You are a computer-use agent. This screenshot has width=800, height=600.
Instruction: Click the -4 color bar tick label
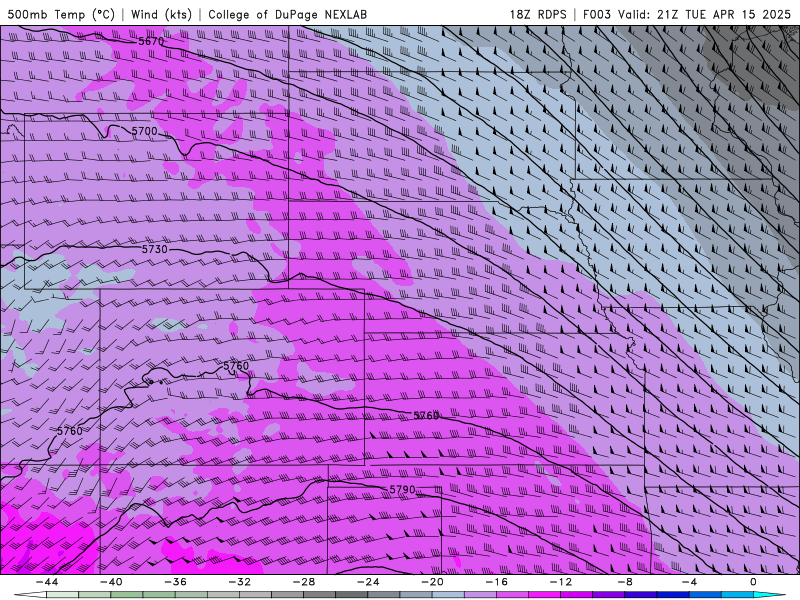pyautogui.click(x=690, y=582)
